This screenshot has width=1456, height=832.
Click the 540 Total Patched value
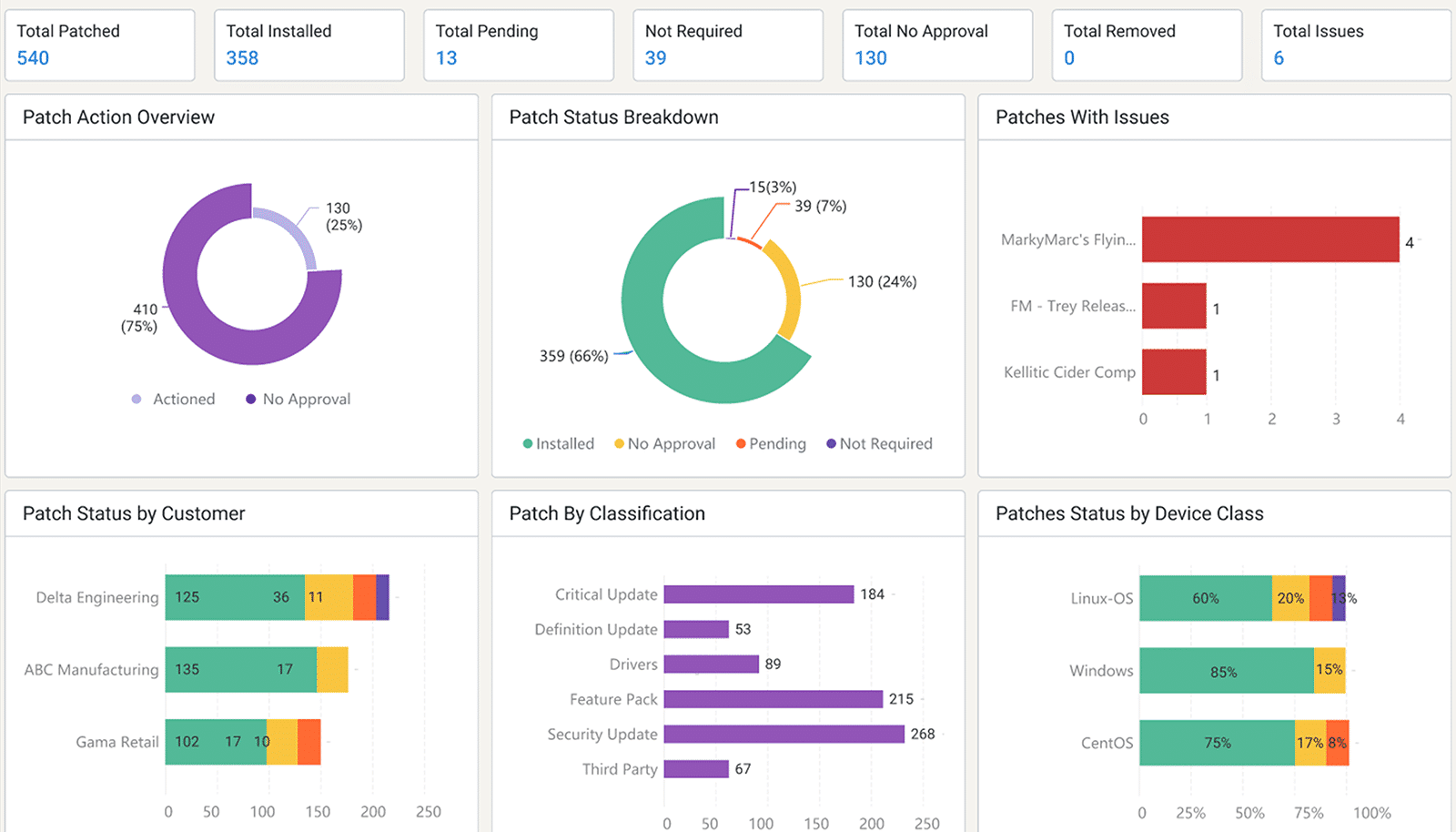33,57
